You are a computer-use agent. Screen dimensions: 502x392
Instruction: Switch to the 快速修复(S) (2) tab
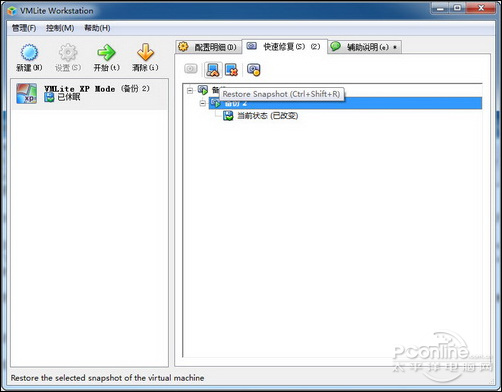(x=284, y=46)
